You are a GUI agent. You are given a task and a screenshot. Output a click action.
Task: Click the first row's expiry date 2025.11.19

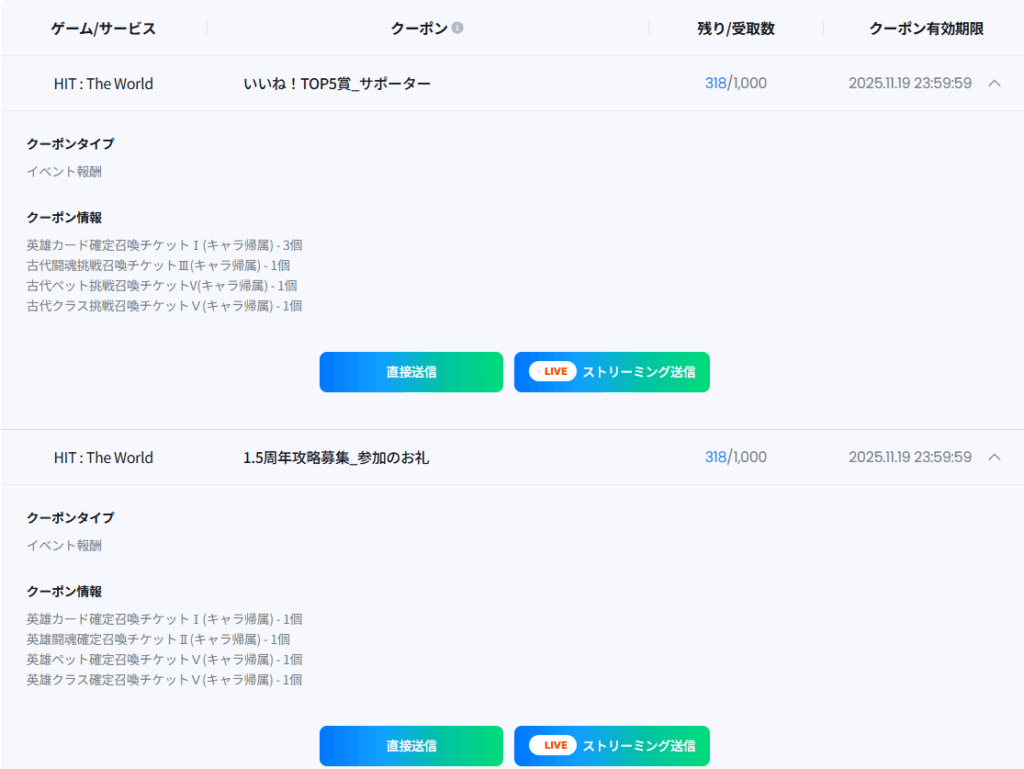(x=909, y=84)
